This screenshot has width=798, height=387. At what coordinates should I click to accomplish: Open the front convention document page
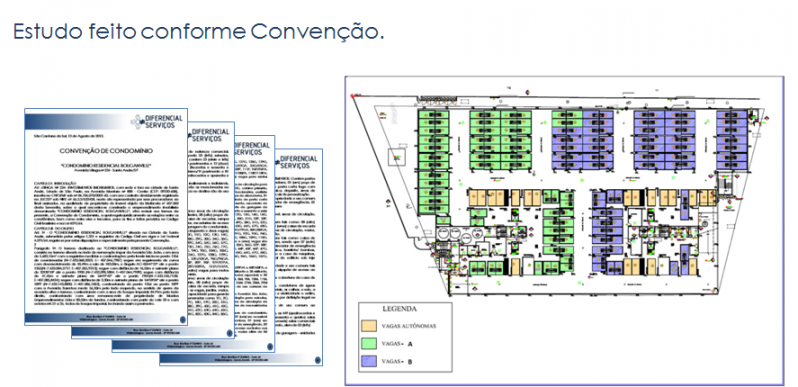106,216
